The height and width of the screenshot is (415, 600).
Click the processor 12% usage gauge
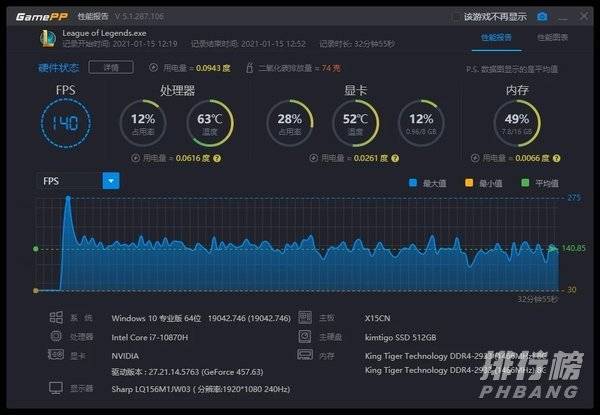(x=143, y=123)
